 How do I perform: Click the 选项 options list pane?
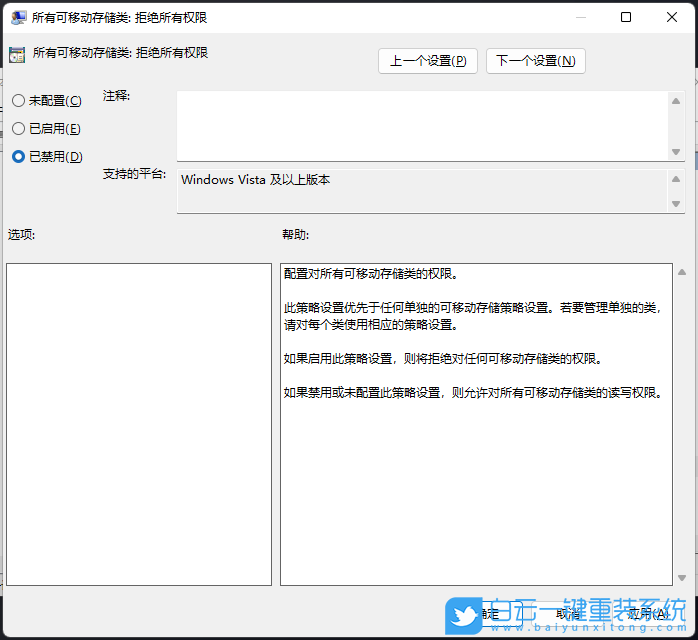[x=139, y=424]
